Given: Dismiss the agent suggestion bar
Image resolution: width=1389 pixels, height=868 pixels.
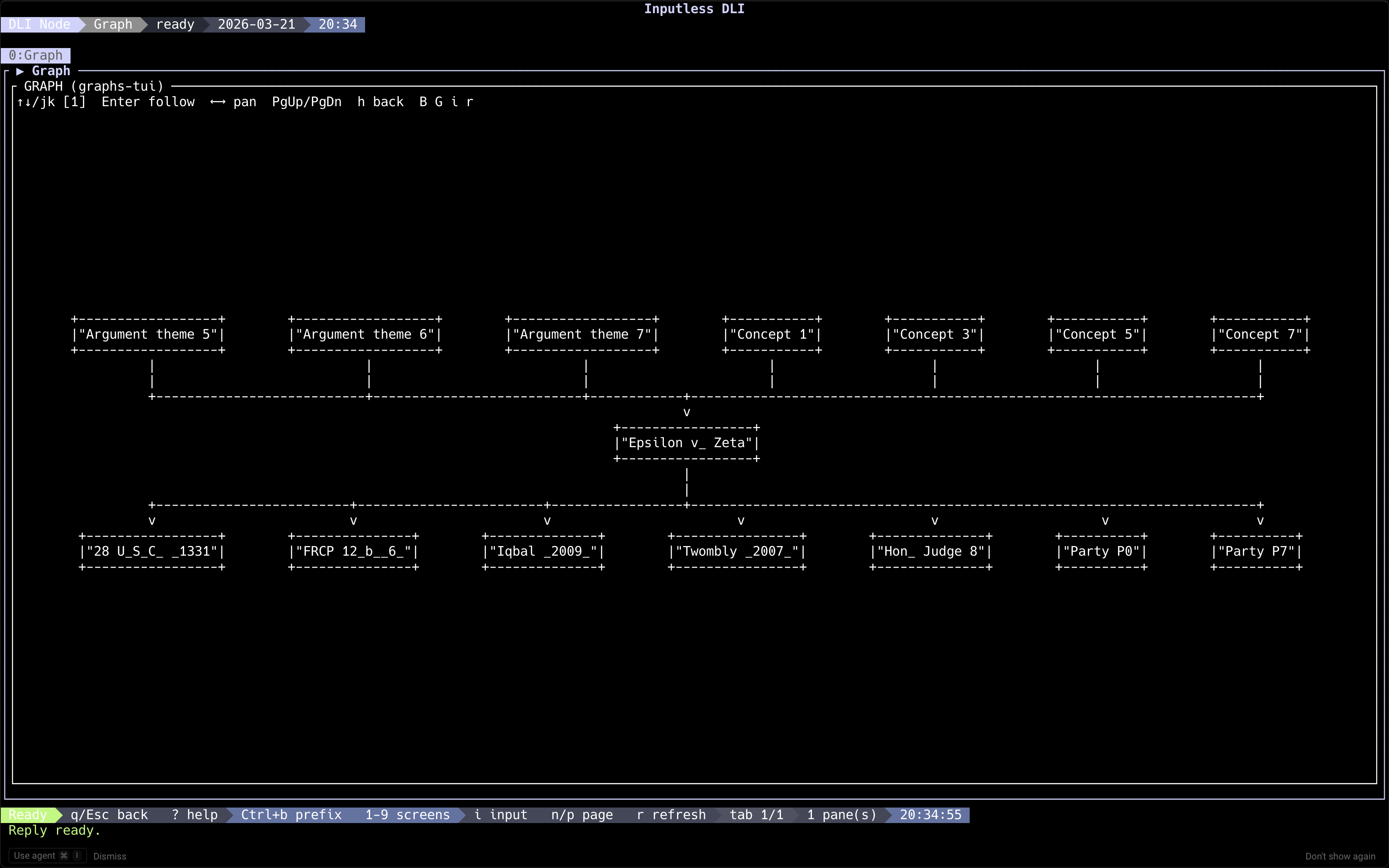Looking at the screenshot, I should [x=110, y=855].
